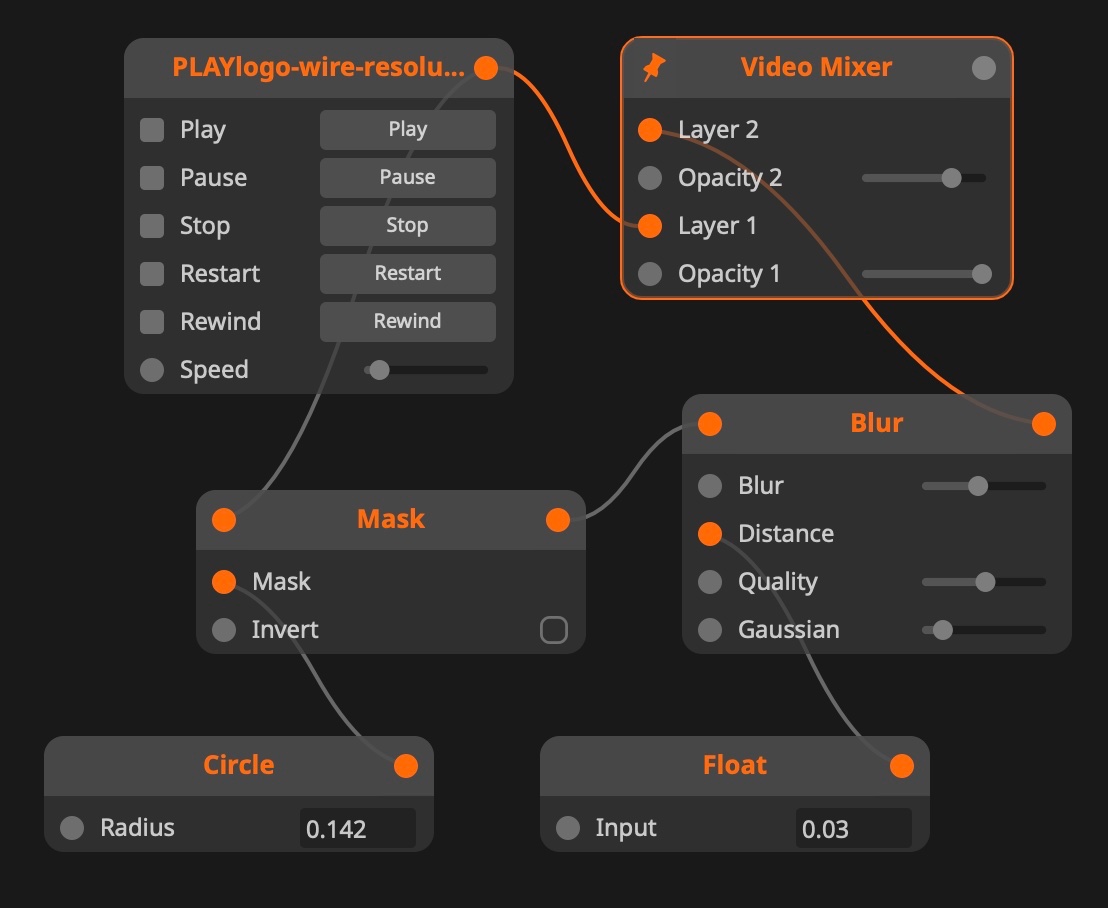This screenshot has width=1108, height=908.
Task: Click the Layer 2 input port
Action: (x=650, y=130)
